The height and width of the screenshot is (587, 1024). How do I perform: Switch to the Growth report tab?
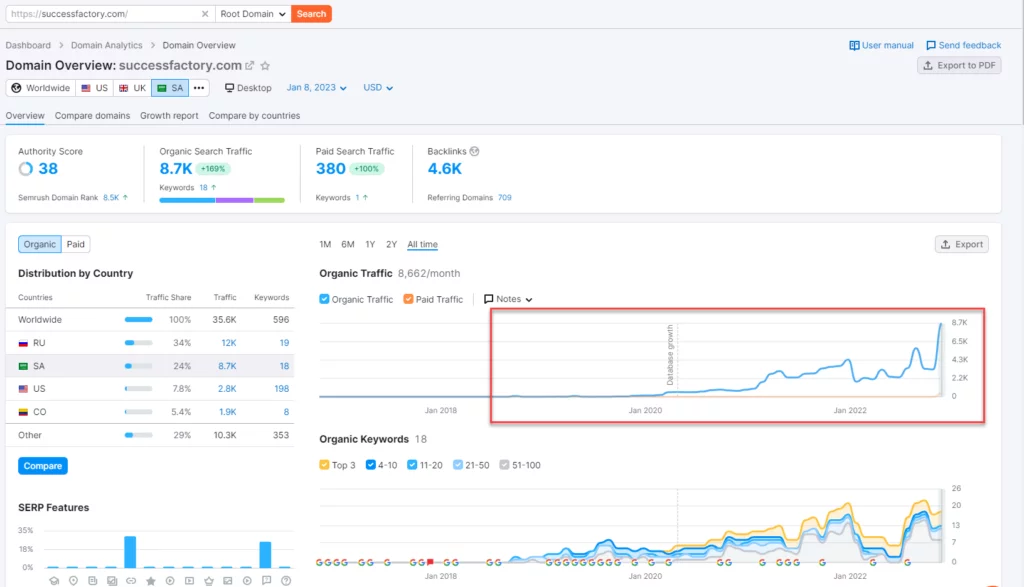click(x=169, y=116)
